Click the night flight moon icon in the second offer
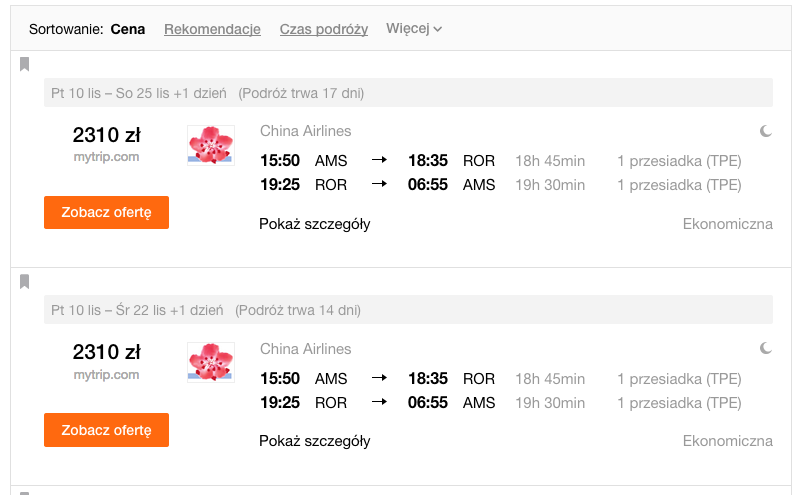This screenshot has width=809, height=495. point(766,348)
